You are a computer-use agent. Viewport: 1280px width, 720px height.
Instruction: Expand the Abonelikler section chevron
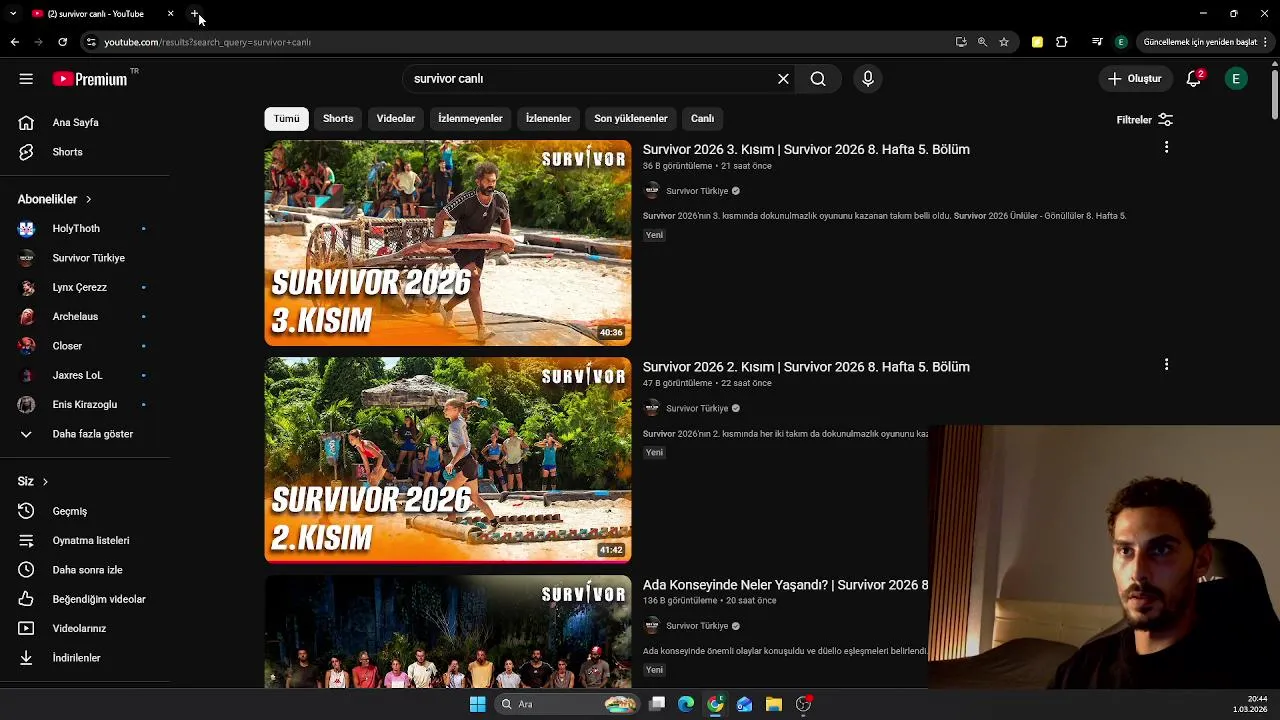[88, 199]
